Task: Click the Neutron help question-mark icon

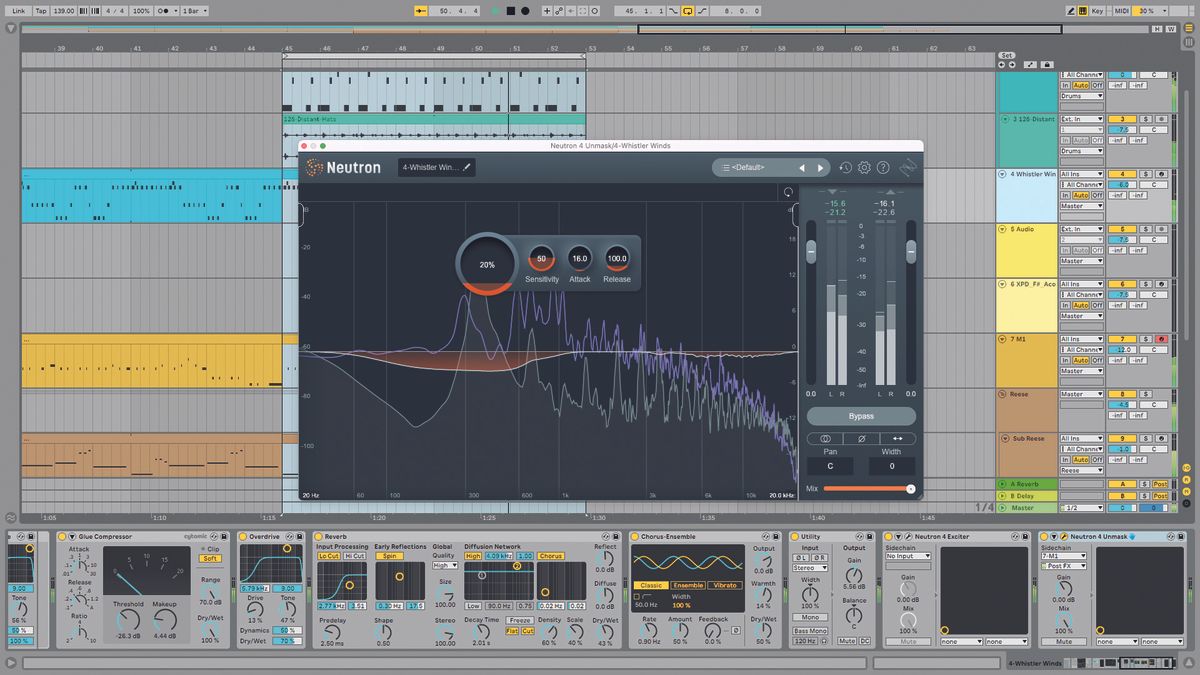Action: pos(881,167)
